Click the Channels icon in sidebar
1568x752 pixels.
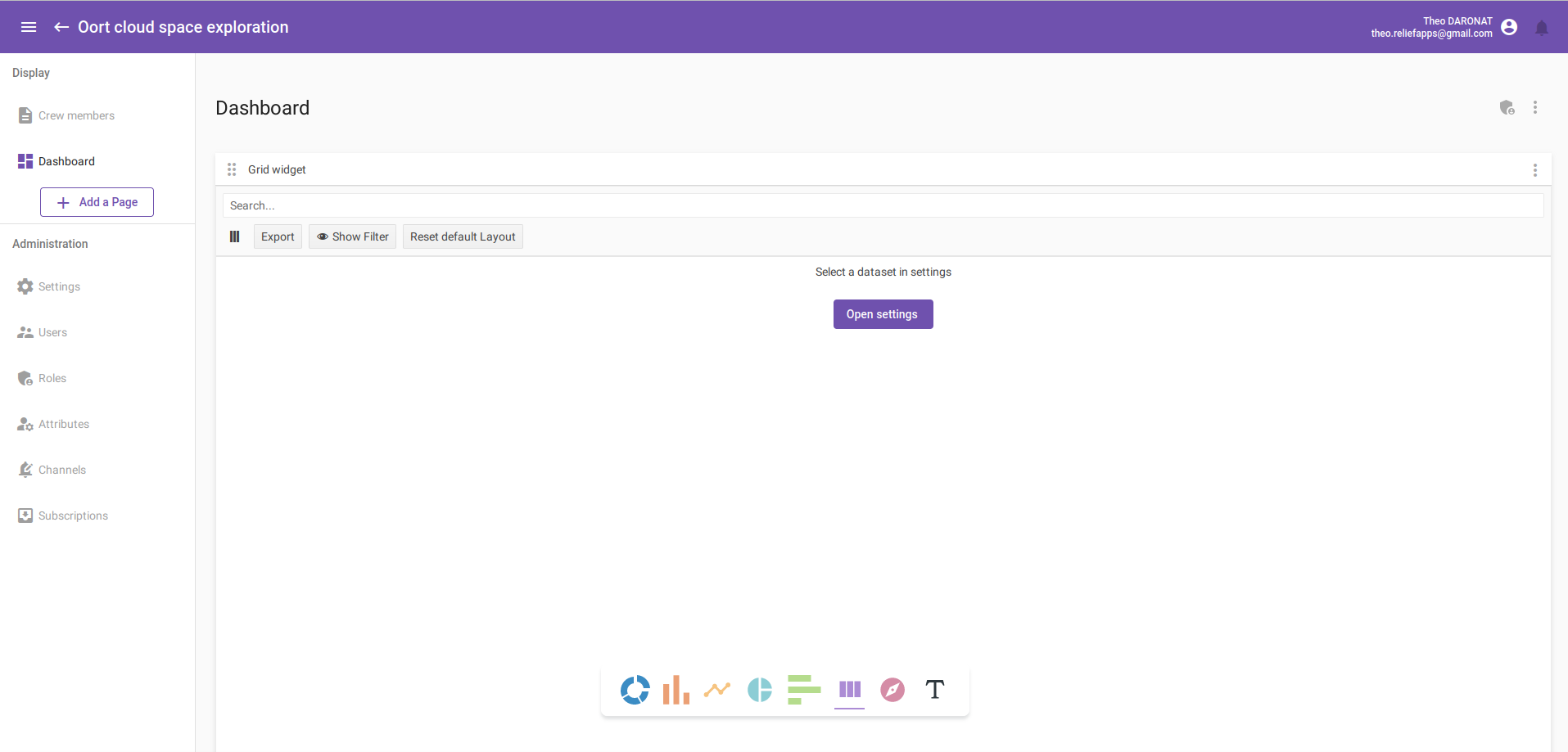[25, 470]
